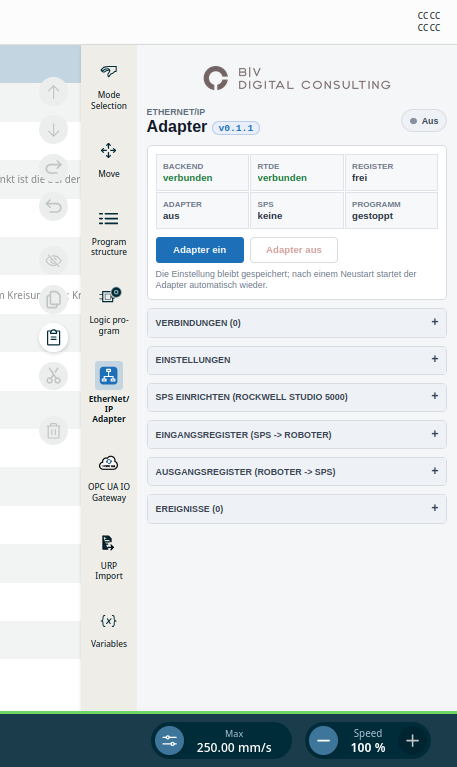
Task: Click the SPS keine status cell
Action: [x=297, y=210]
